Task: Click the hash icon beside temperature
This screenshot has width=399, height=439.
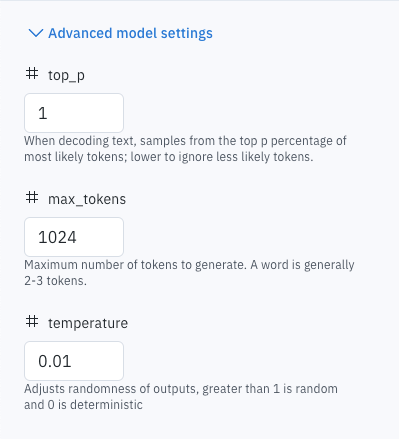Action: [x=32, y=321]
